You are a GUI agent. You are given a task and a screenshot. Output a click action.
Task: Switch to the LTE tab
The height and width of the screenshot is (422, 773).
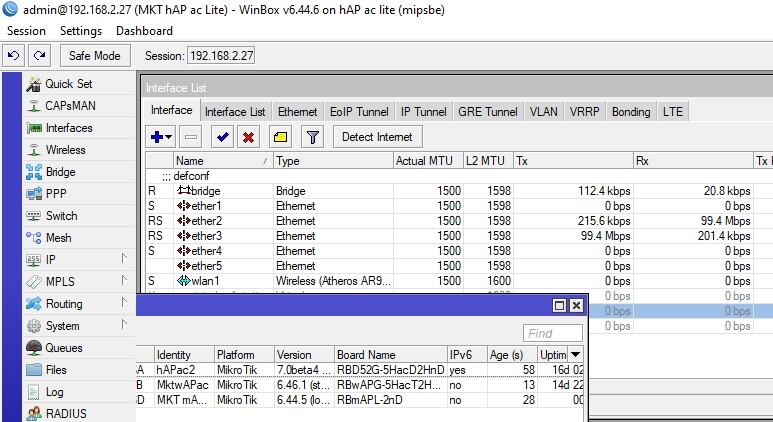(x=672, y=112)
